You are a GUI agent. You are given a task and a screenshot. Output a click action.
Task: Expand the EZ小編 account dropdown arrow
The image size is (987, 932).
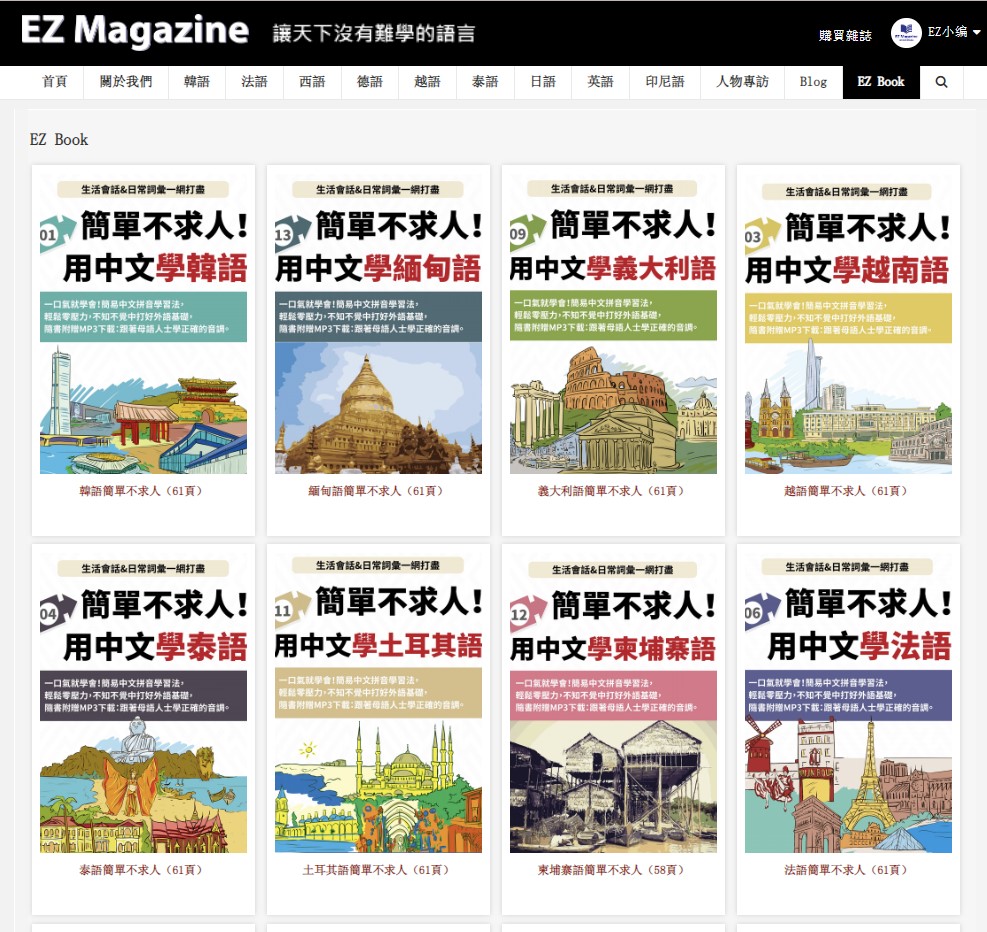coord(976,32)
